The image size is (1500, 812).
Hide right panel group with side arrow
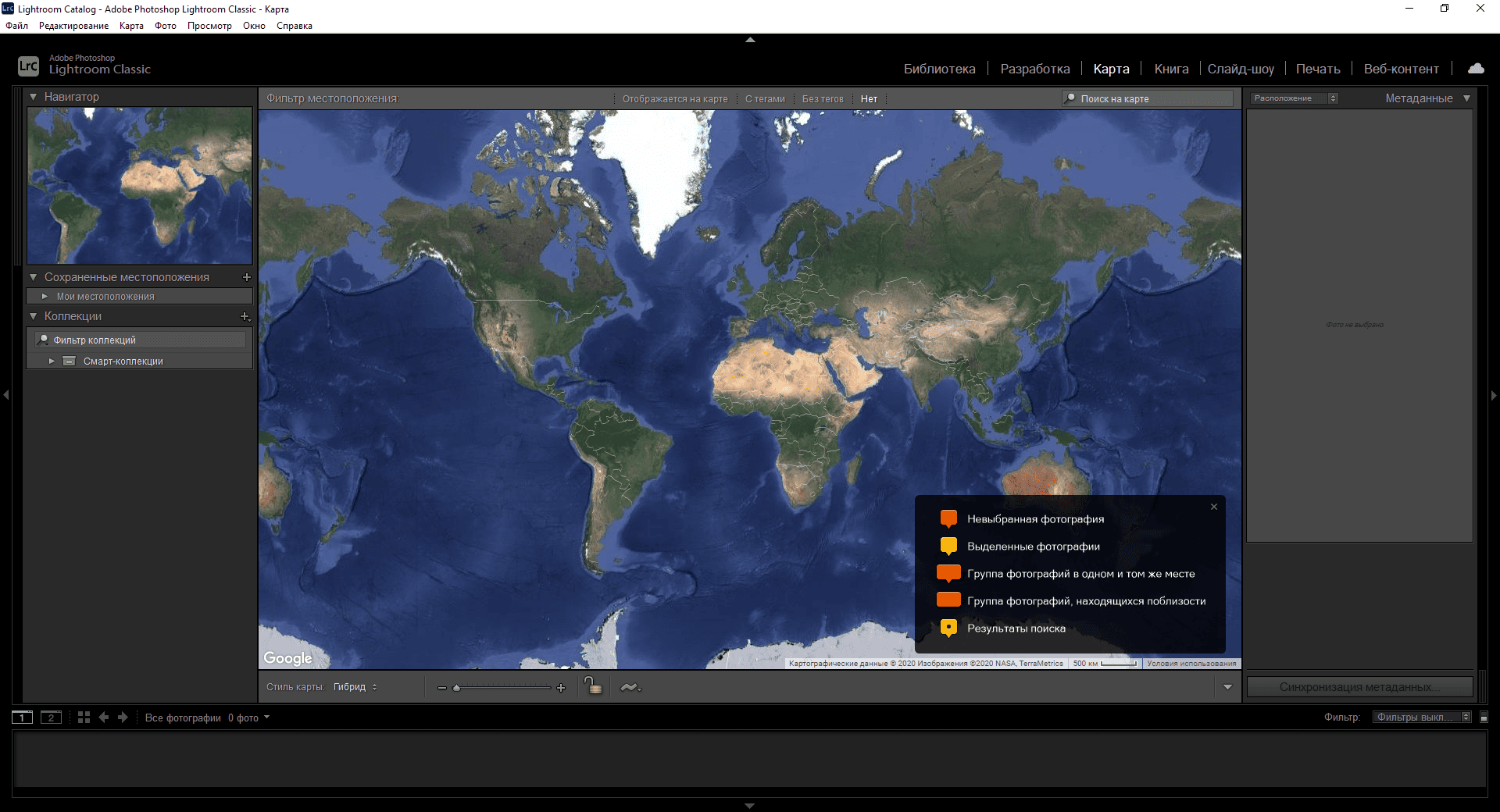[1494, 395]
